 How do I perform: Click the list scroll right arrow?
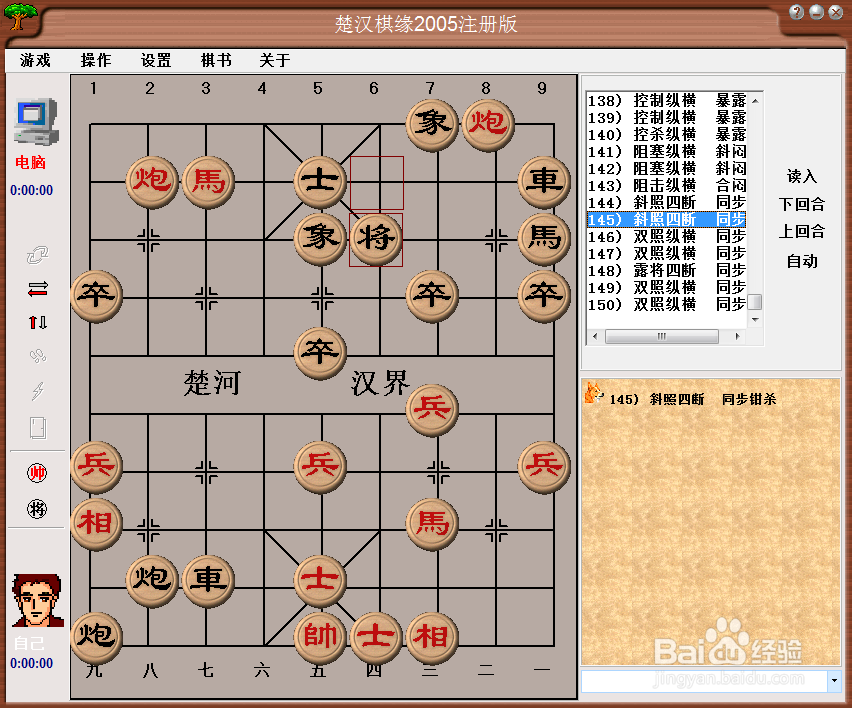737,336
